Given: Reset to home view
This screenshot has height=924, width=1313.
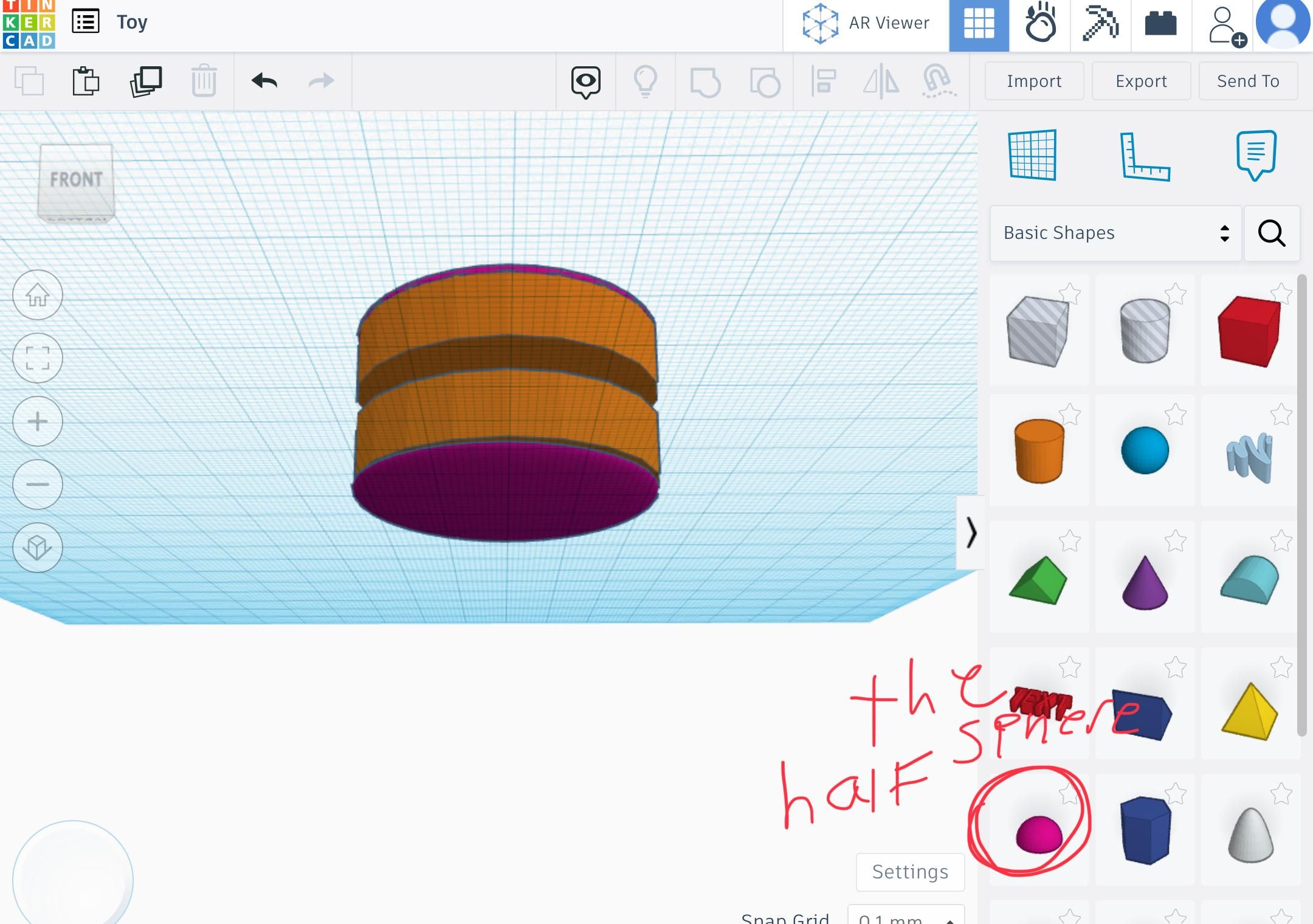Looking at the screenshot, I should (x=38, y=295).
